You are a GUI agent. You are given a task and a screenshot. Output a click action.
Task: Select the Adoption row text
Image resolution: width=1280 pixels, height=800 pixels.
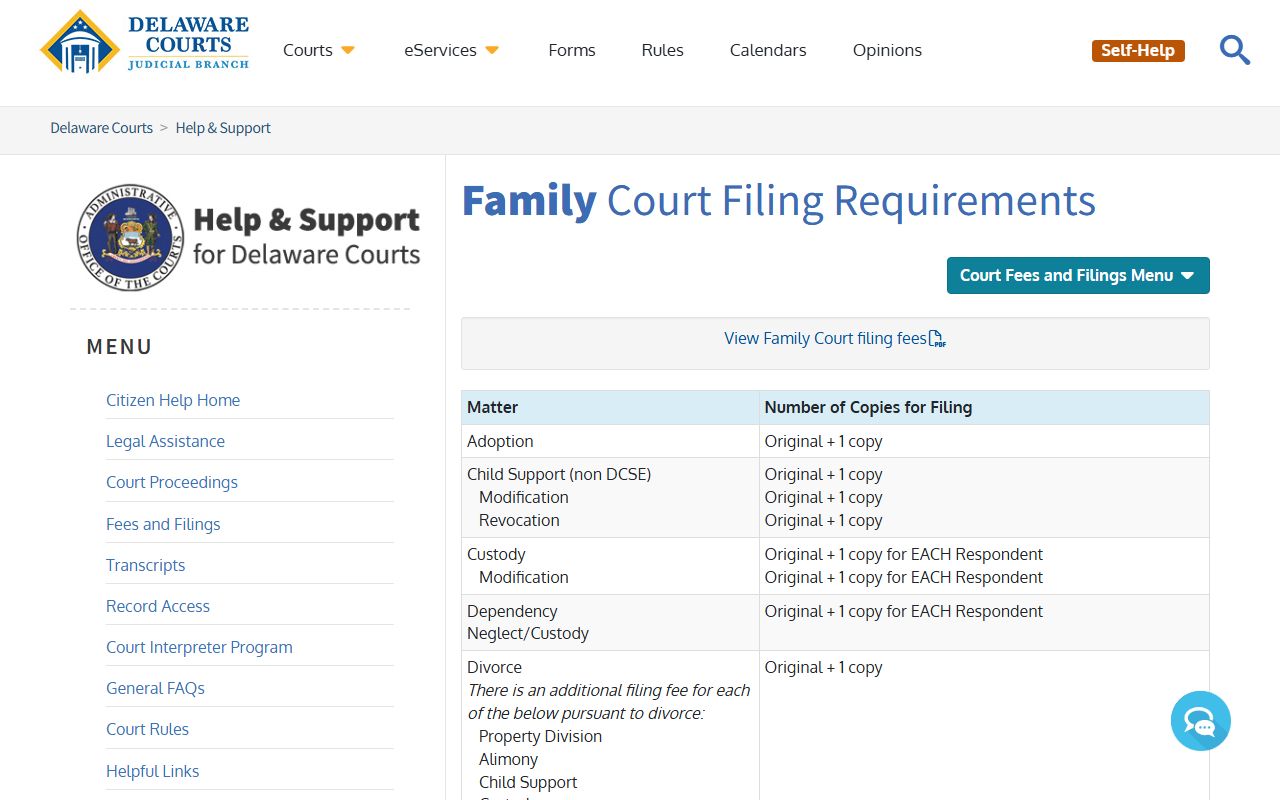(500, 441)
